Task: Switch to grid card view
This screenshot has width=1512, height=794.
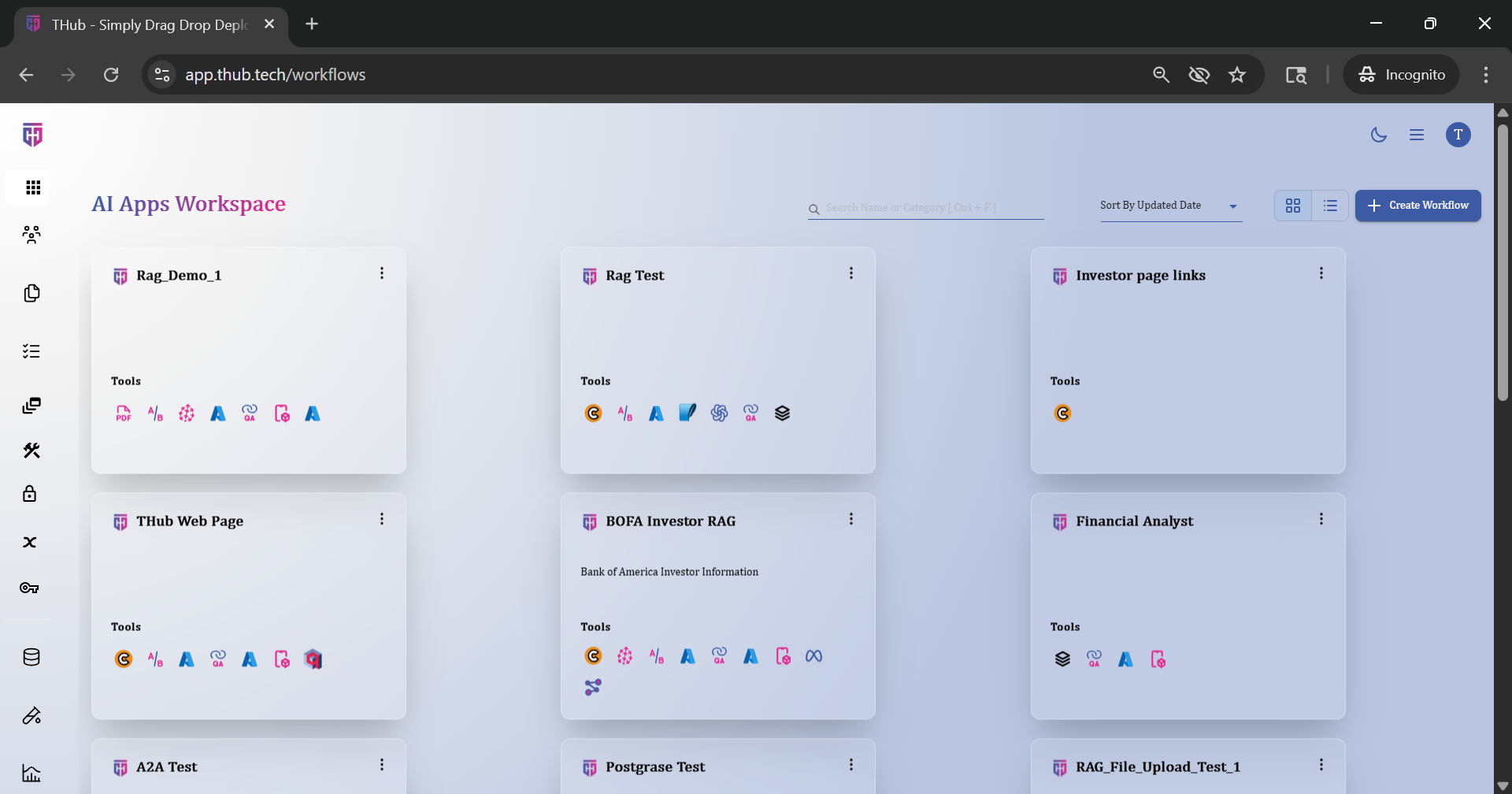Action: (x=1293, y=206)
